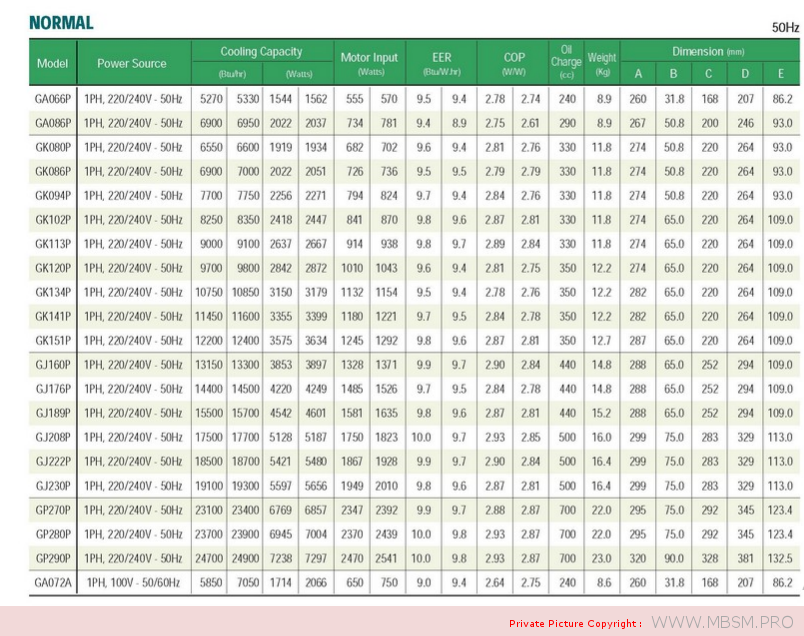This screenshot has height=636, width=804.
Task: Click the NORMAL heading above the table
Action: (x=61, y=23)
